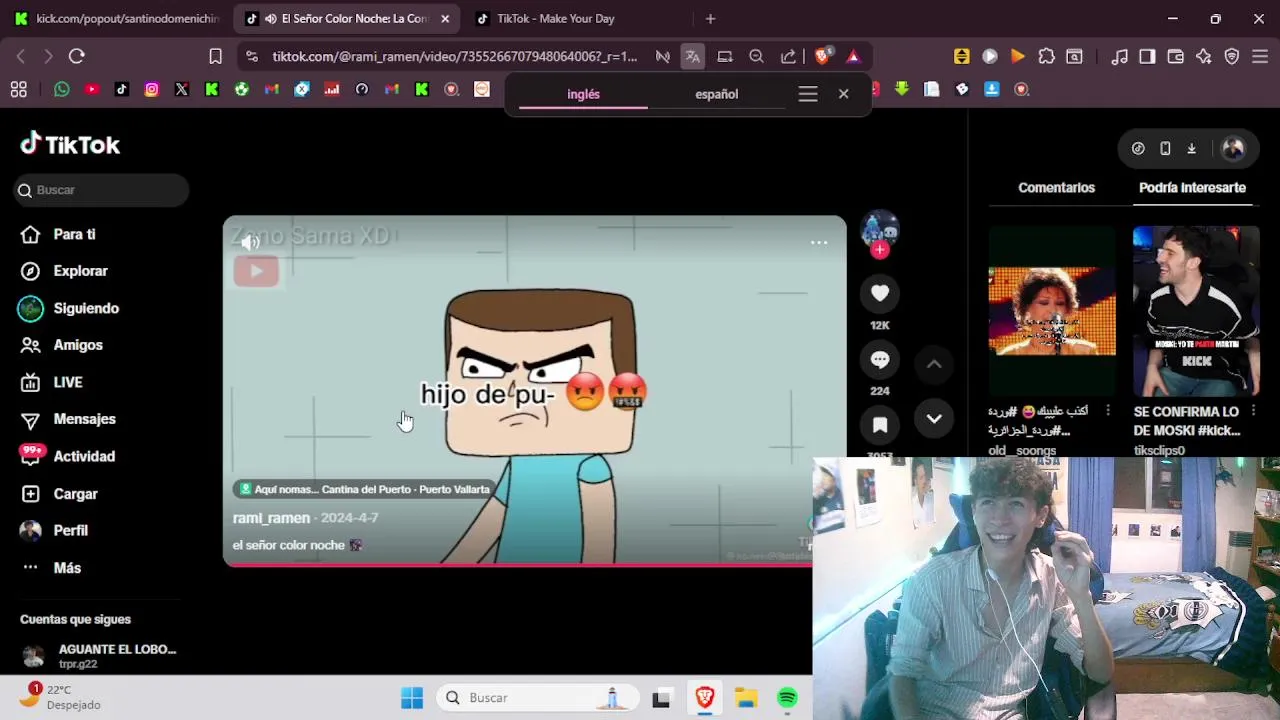The height and width of the screenshot is (720, 1280).
Task: Open WhatsApp bookmark in bookmarks bar
Action: click(62, 89)
